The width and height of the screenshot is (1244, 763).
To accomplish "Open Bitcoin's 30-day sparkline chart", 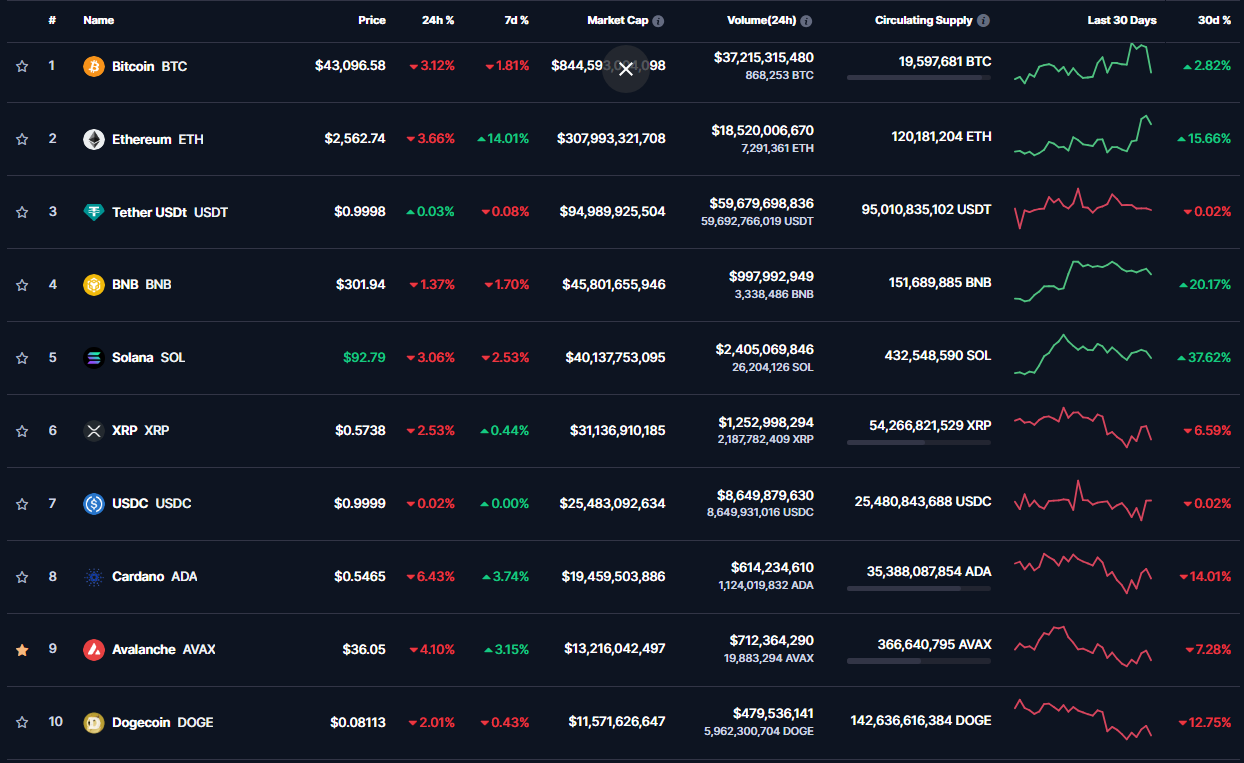I will [x=1083, y=64].
